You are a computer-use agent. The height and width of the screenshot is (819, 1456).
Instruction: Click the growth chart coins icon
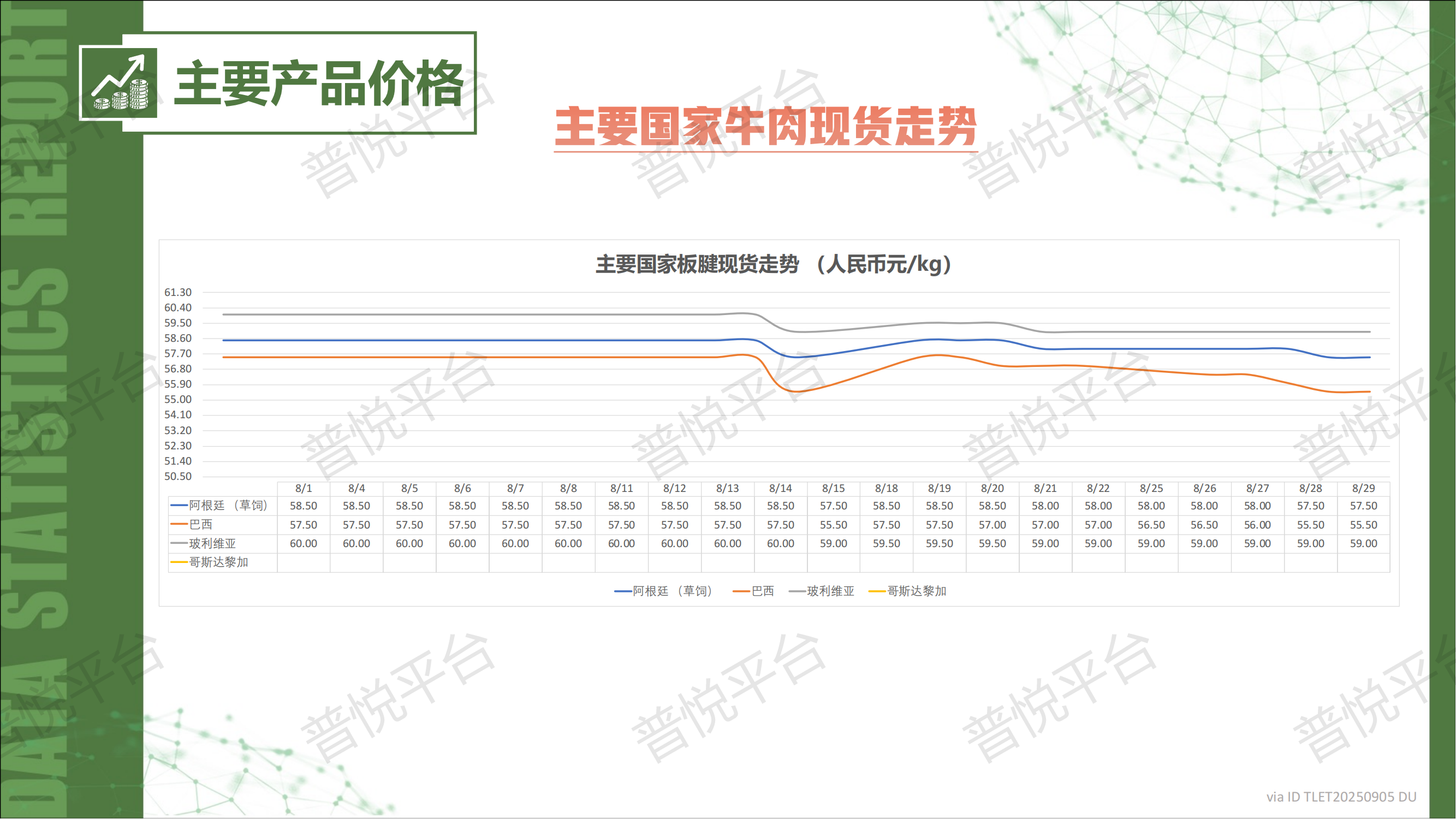(x=119, y=84)
